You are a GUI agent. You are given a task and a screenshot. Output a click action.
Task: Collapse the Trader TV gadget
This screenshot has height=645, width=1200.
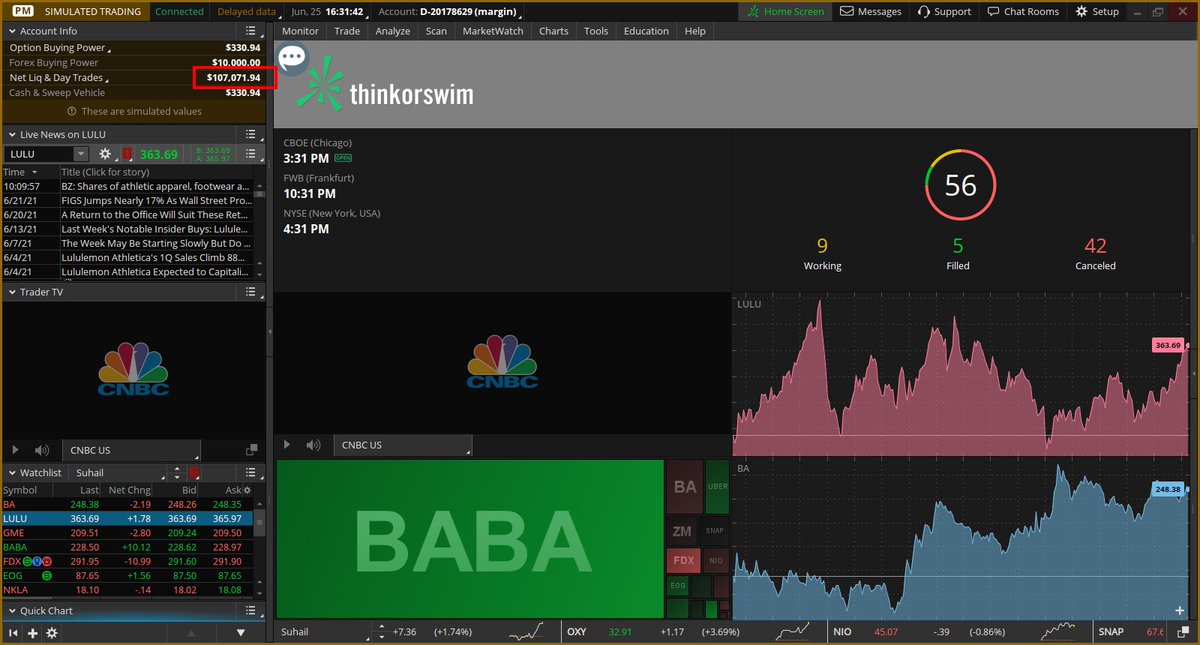(x=11, y=292)
